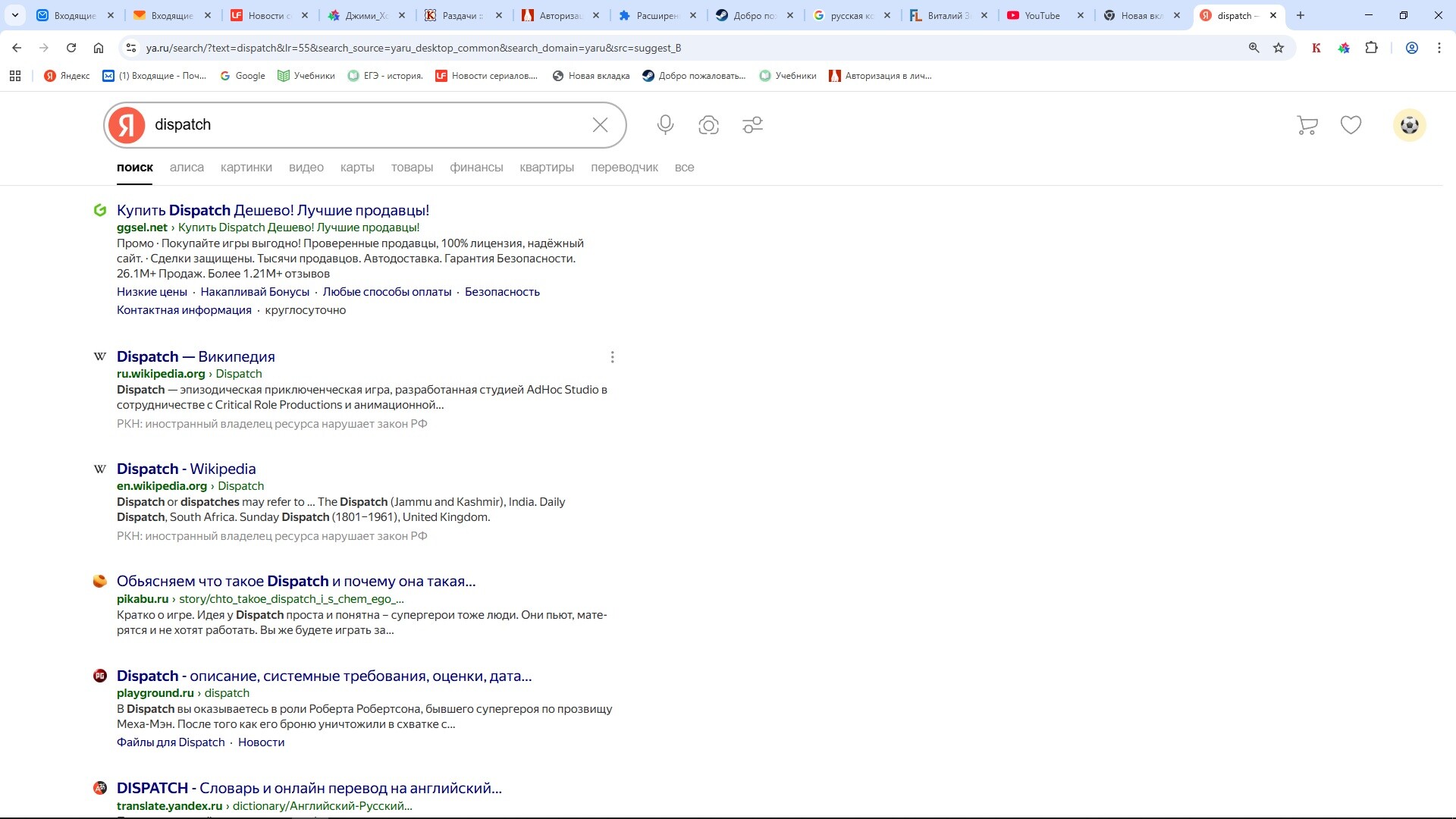Open the Extensions puzzle icon
This screenshot has height=819, width=1456.
(x=1371, y=48)
